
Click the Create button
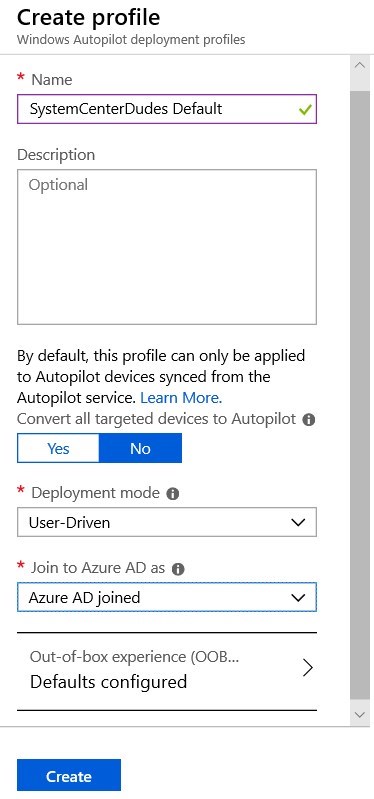[x=69, y=776]
